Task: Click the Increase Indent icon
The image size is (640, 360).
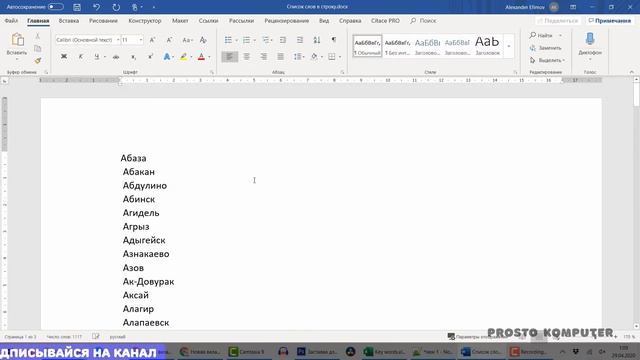Action: point(300,40)
